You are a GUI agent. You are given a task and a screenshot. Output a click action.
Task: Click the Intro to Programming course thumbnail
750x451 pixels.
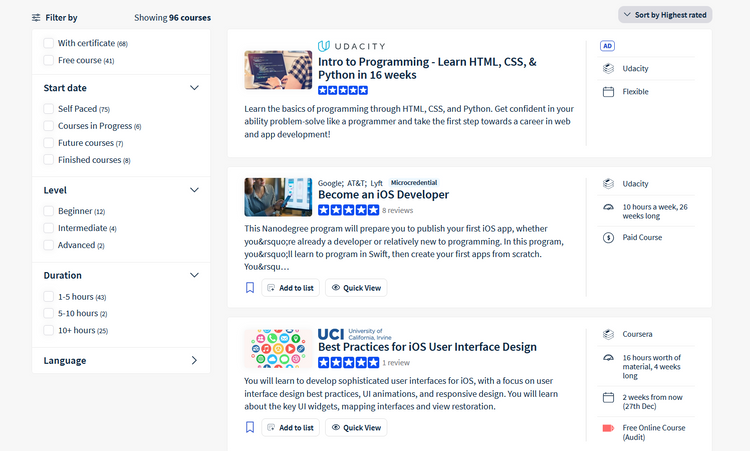point(278,70)
